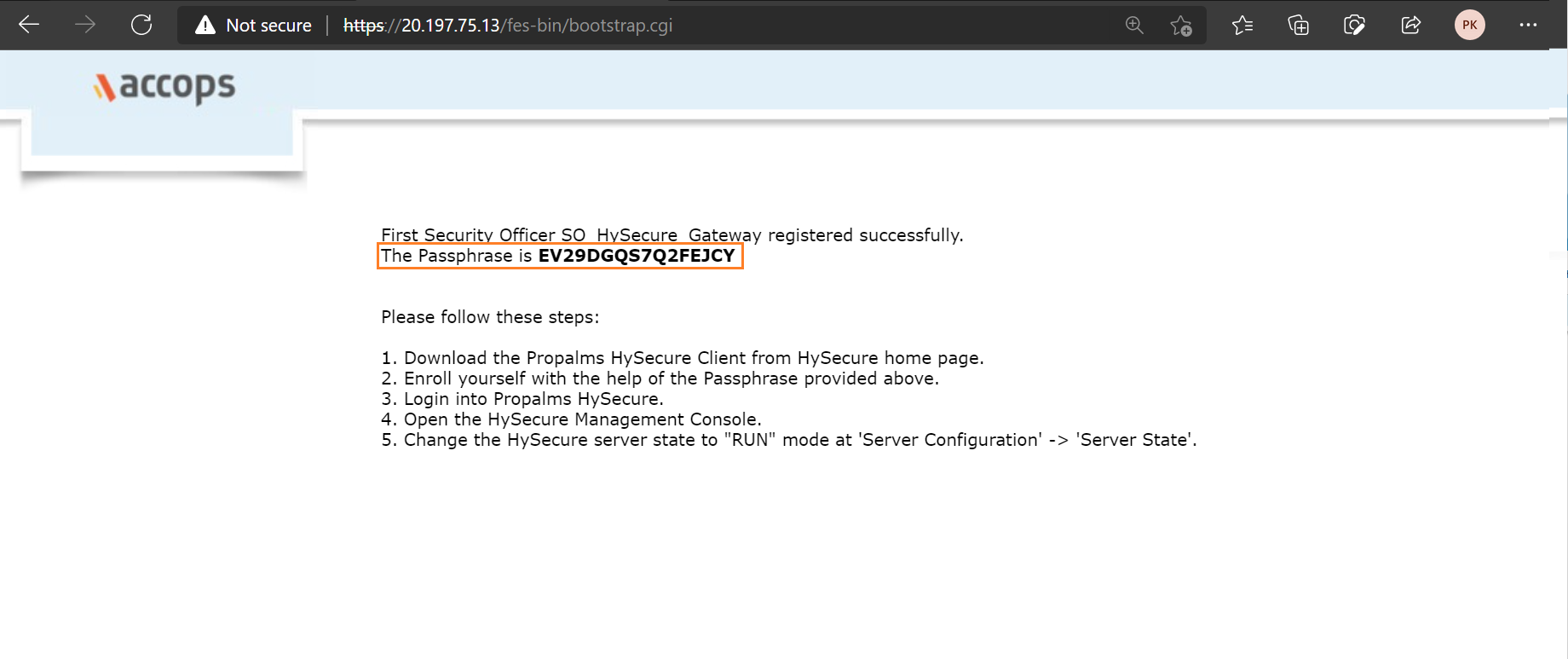This screenshot has width=1568, height=659.
Task: Click the Share page icon
Action: pos(1410,26)
